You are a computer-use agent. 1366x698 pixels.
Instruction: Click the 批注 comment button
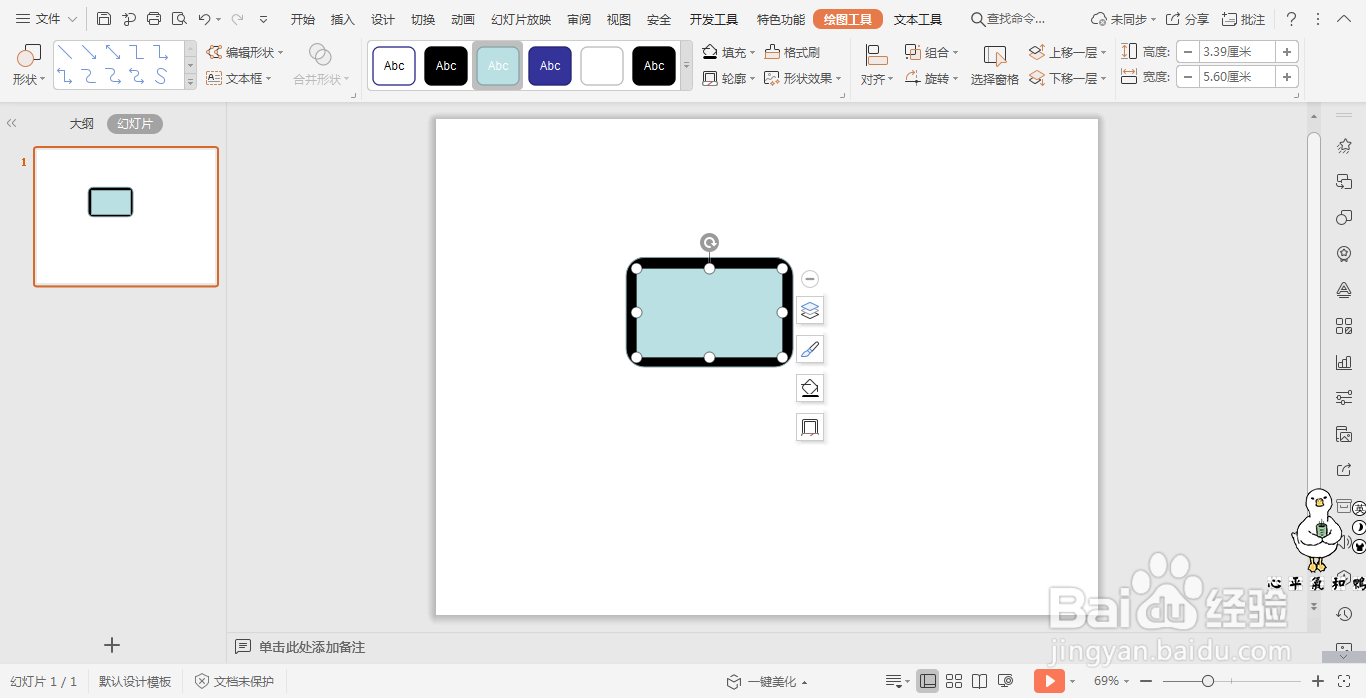click(1243, 19)
